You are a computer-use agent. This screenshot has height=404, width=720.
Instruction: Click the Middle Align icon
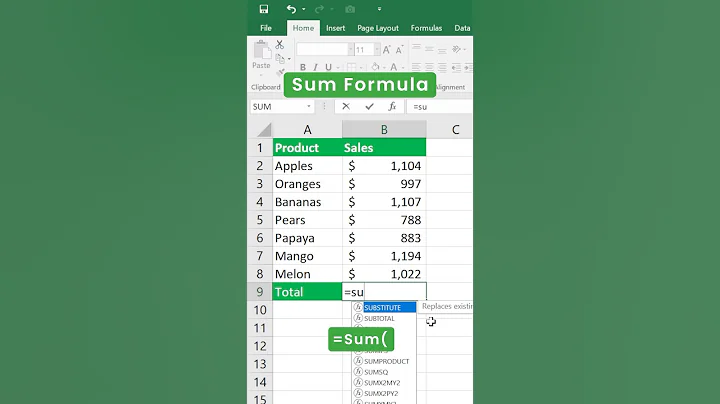[429, 49]
